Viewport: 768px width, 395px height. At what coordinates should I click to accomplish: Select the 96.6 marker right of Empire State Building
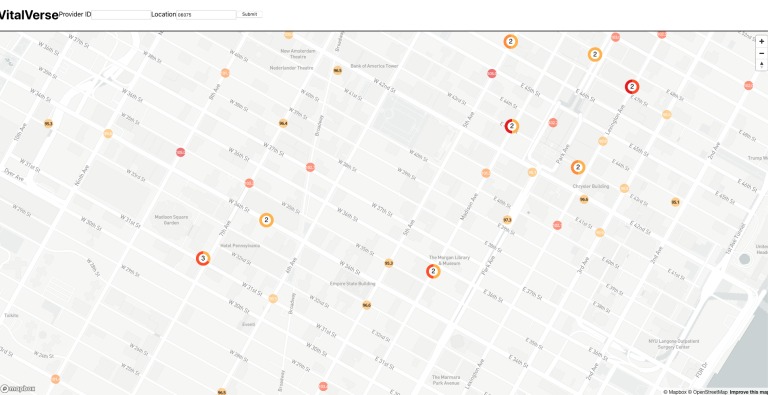pyautogui.click(x=366, y=305)
